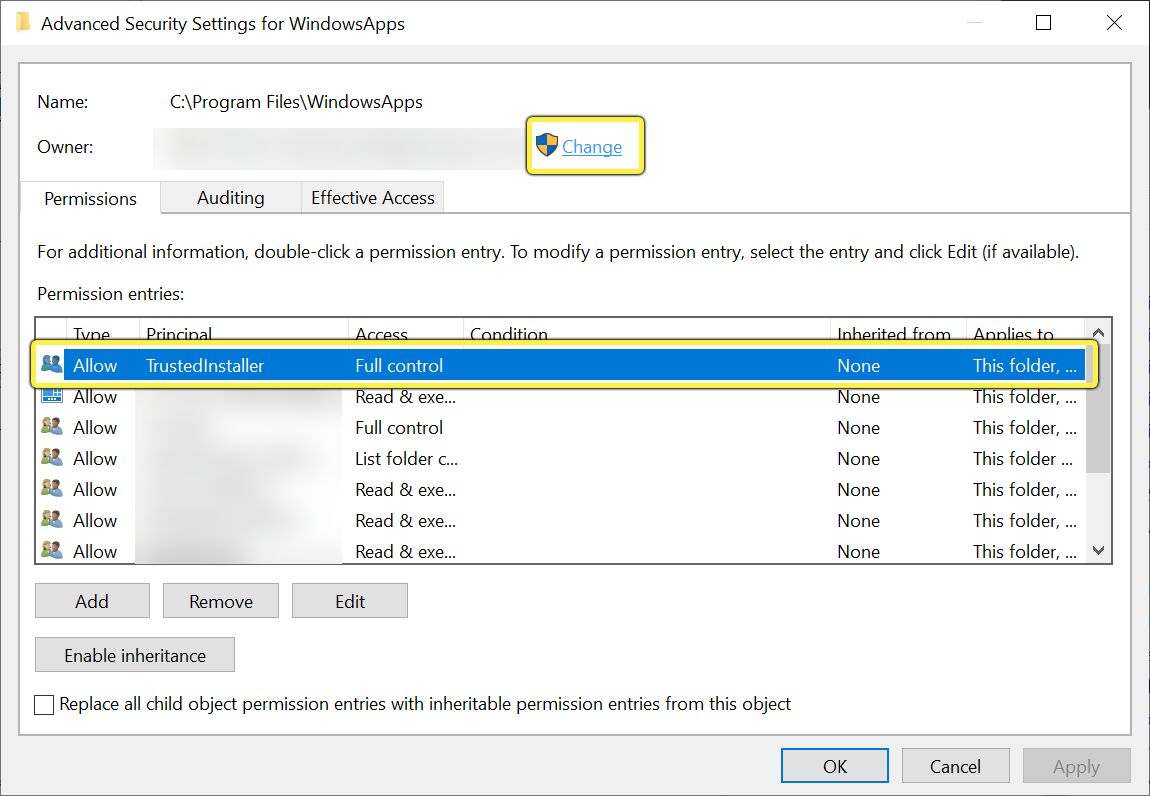Click the scroll-up arrow on the permission list

click(x=1097, y=330)
